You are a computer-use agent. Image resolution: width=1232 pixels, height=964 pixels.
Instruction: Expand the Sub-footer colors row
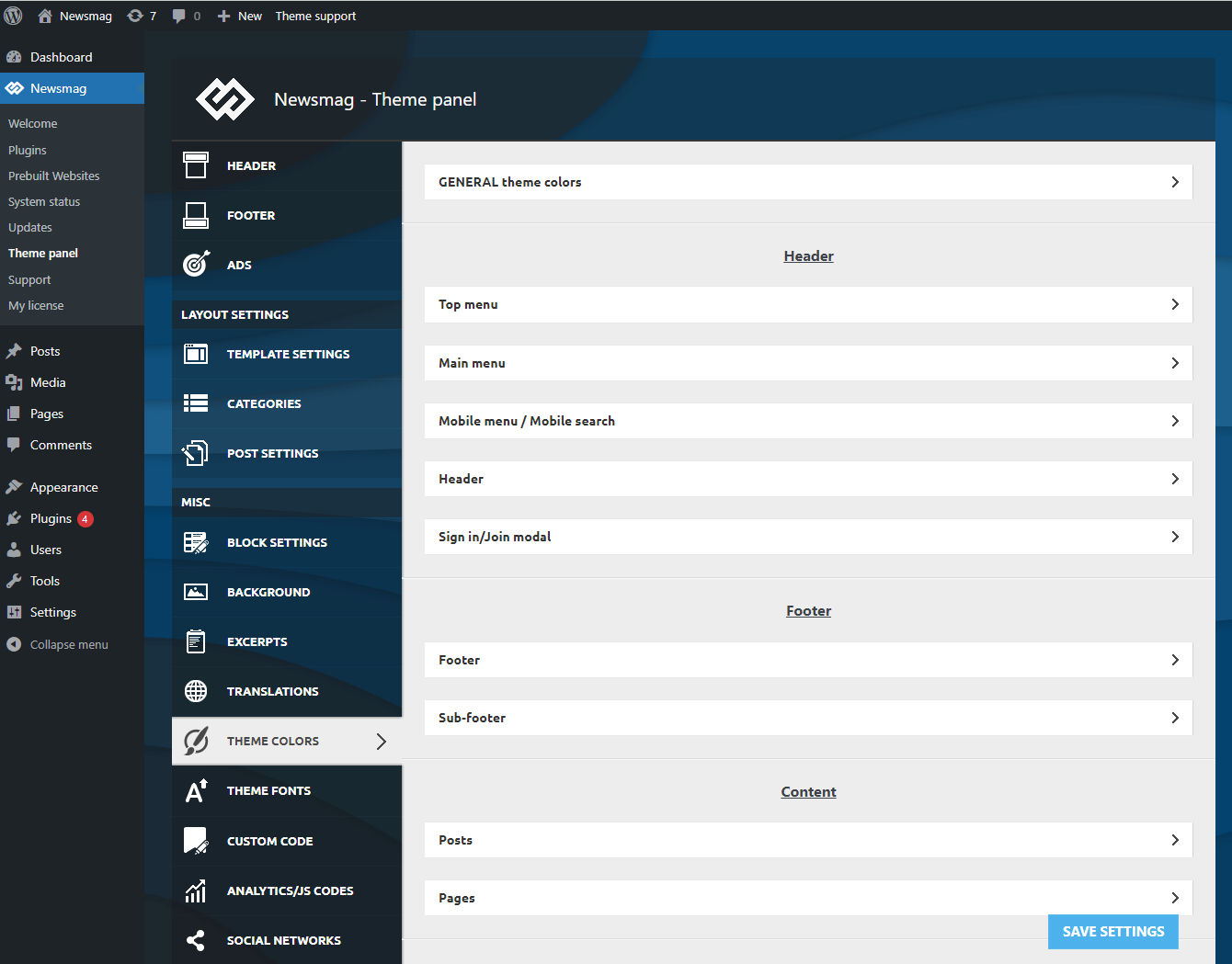pos(808,718)
